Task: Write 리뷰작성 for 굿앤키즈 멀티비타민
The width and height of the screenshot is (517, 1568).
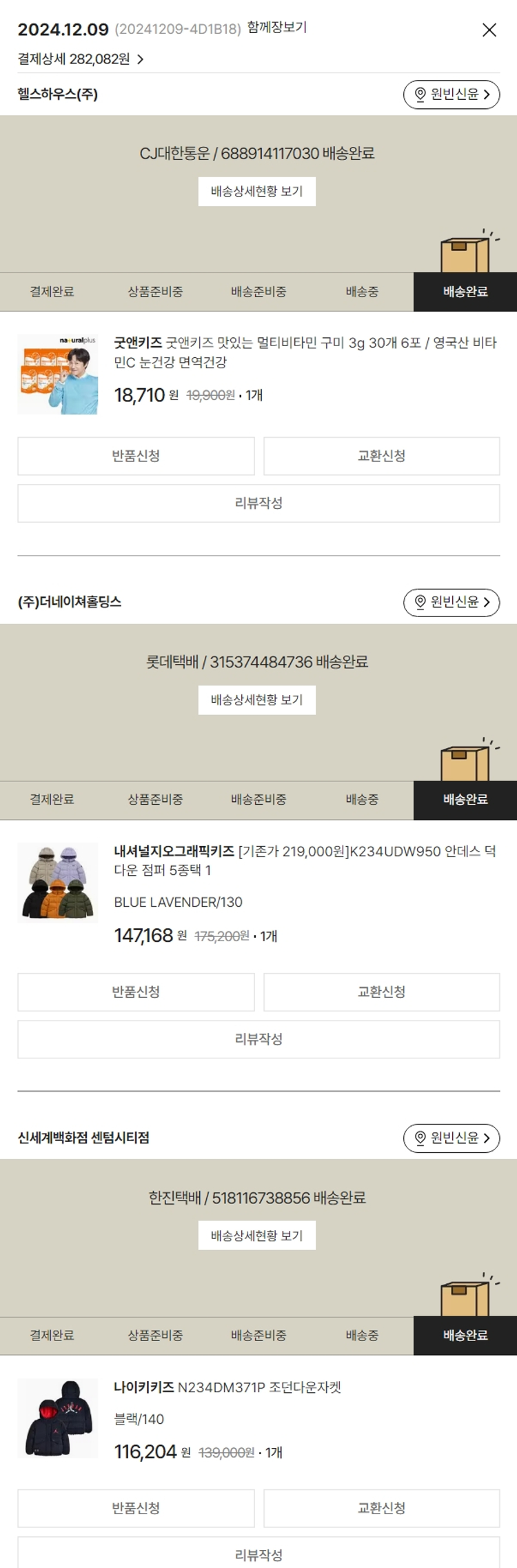Action: coord(258,503)
